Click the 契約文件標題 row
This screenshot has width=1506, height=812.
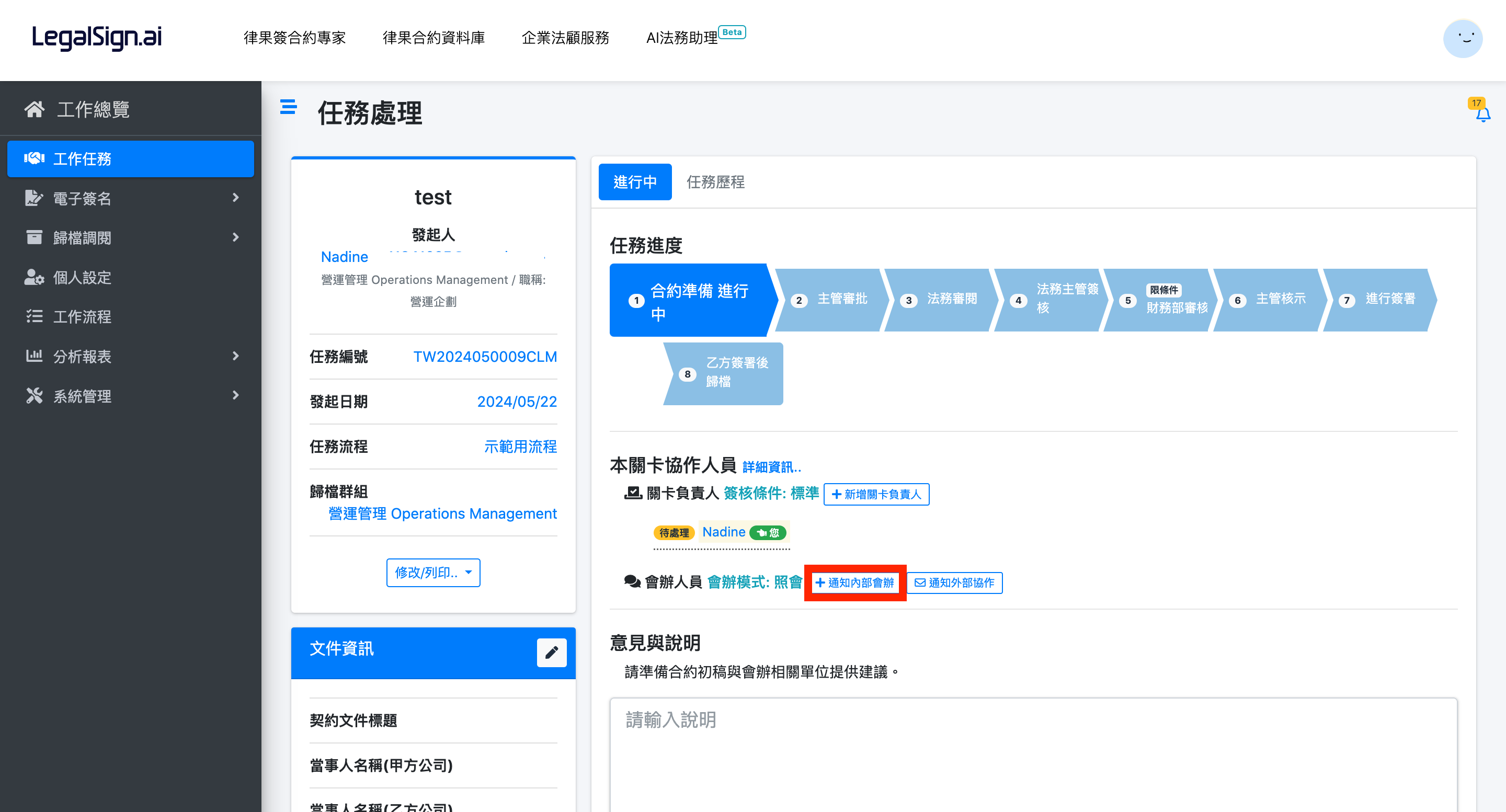pos(433,720)
